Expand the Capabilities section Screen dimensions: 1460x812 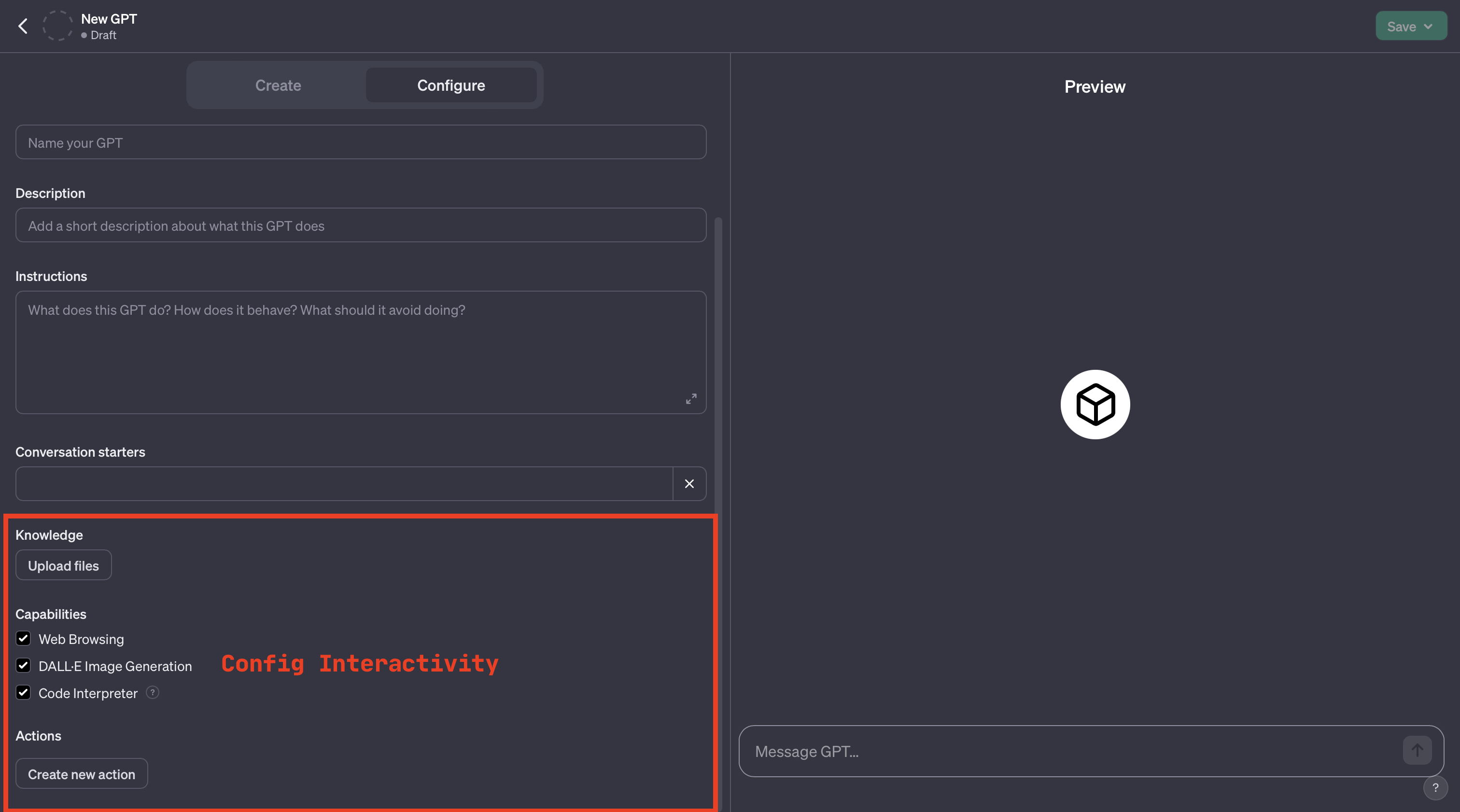(x=50, y=613)
